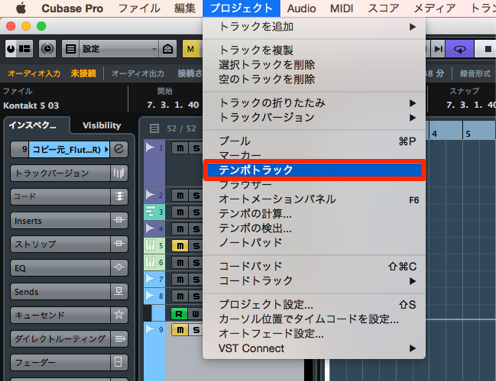Click the list icon beside 設定

click(71, 49)
